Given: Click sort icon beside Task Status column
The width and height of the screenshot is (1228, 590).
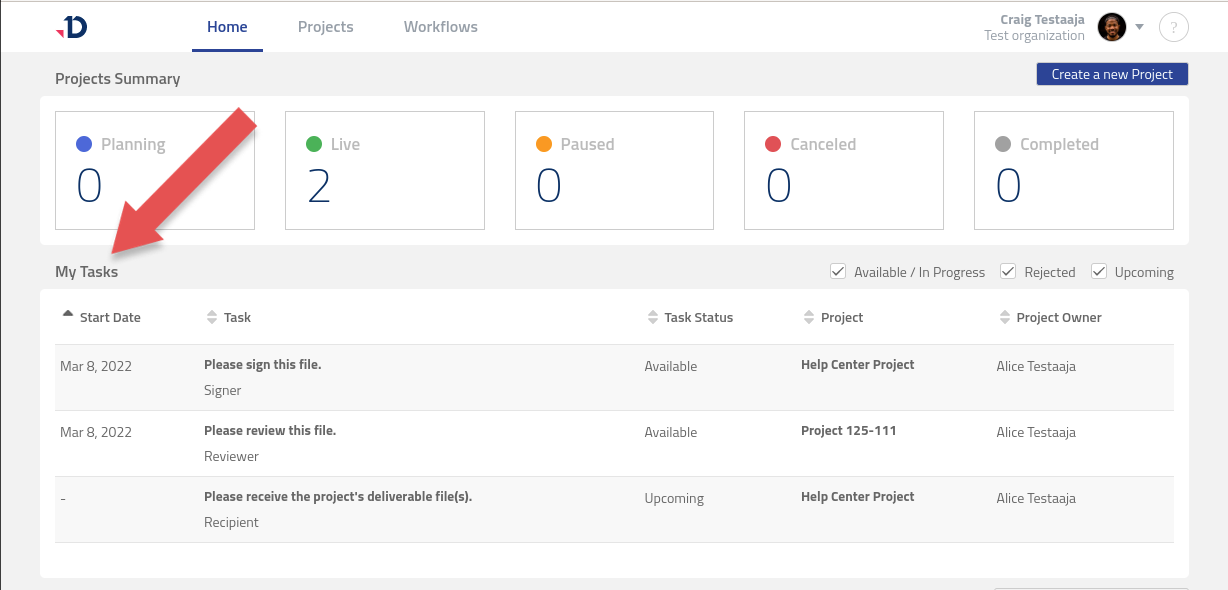Looking at the screenshot, I should [x=652, y=317].
